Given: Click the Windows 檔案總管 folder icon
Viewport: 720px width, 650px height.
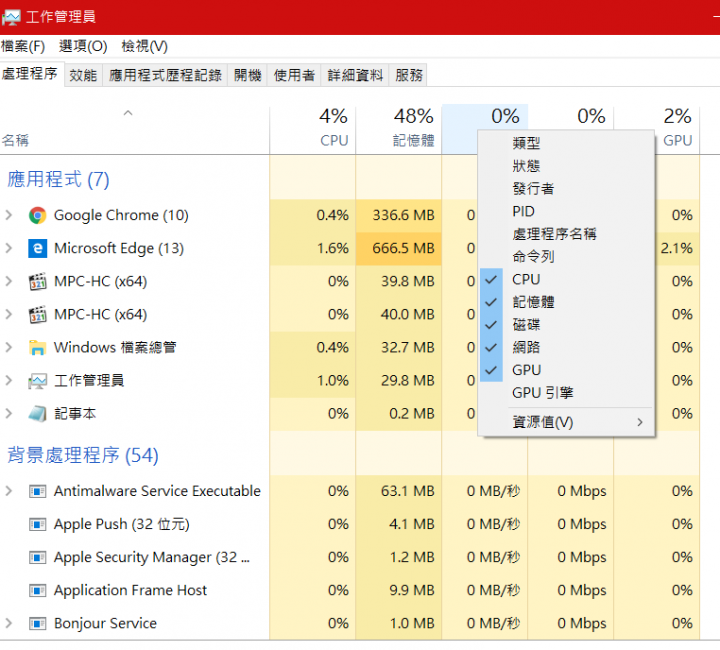Looking at the screenshot, I should (x=37, y=347).
